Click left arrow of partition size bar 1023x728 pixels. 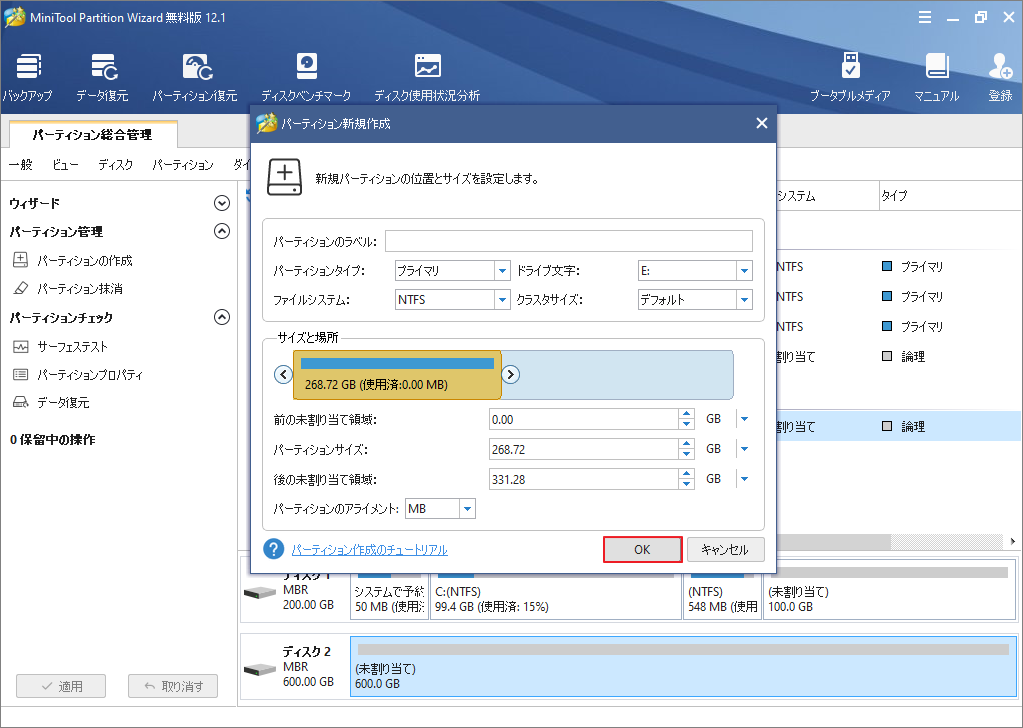tap(283, 374)
